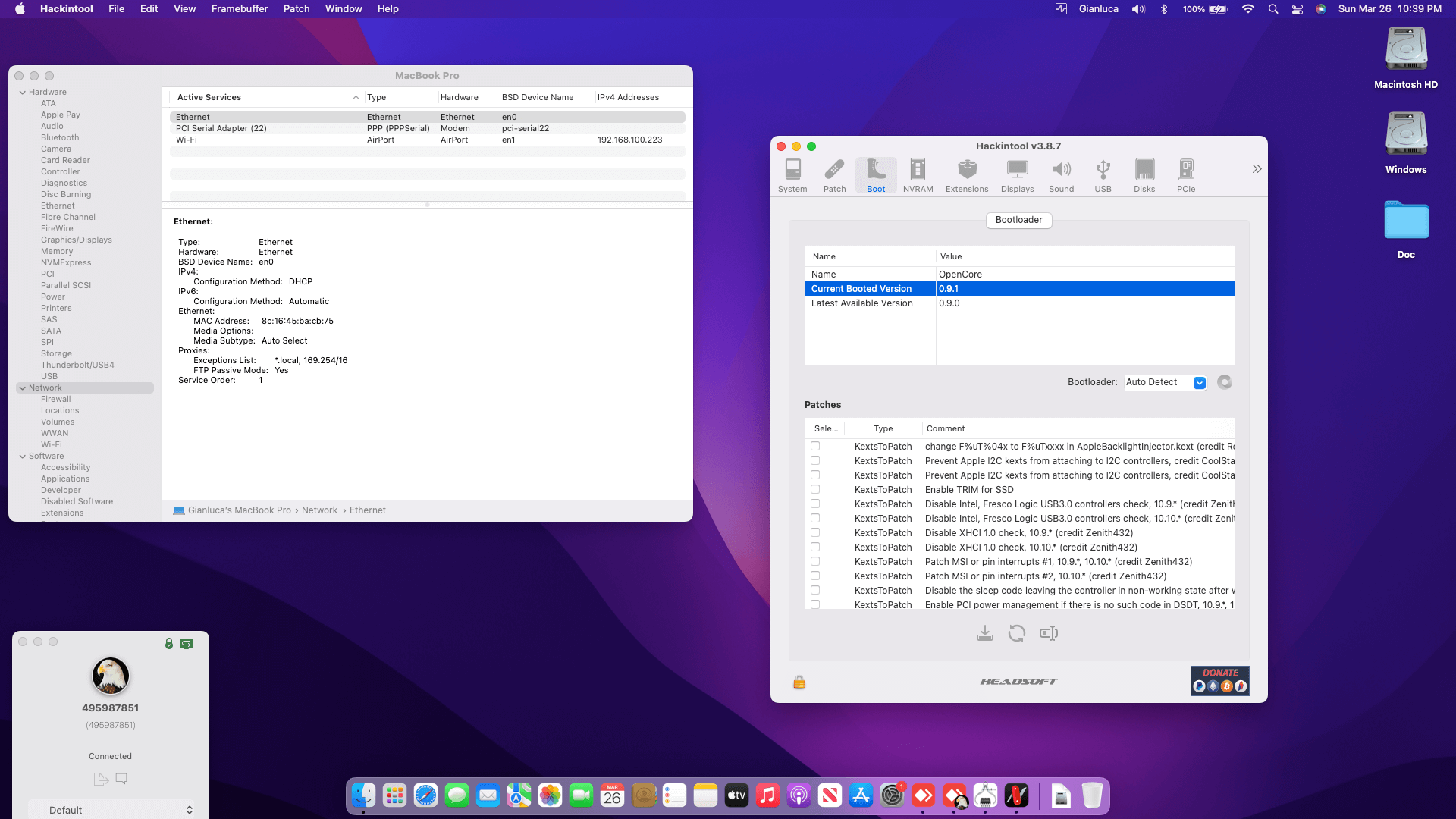
Task: Click the Donate button
Action: [1219, 680]
